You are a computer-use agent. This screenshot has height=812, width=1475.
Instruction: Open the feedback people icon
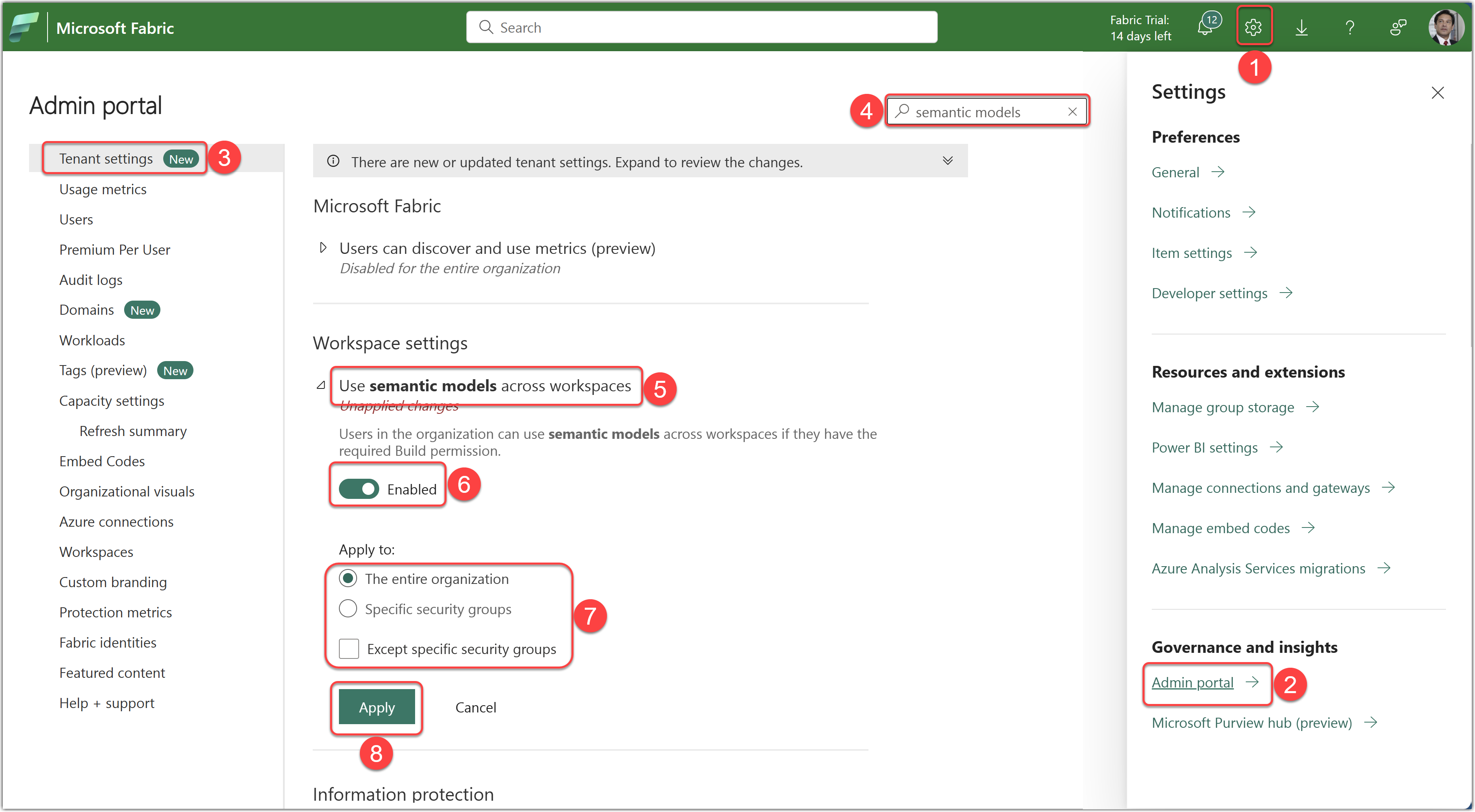tap(1398, 27)
